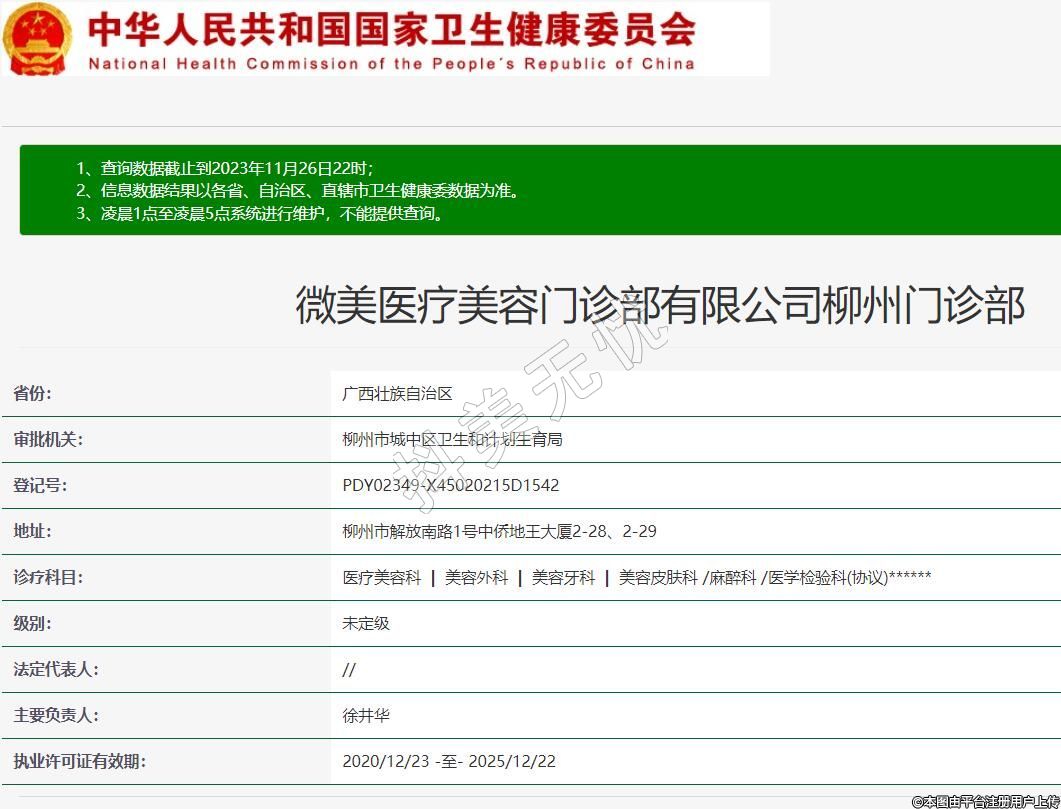Click the 审批机关 row label

(x=48, y=439)
